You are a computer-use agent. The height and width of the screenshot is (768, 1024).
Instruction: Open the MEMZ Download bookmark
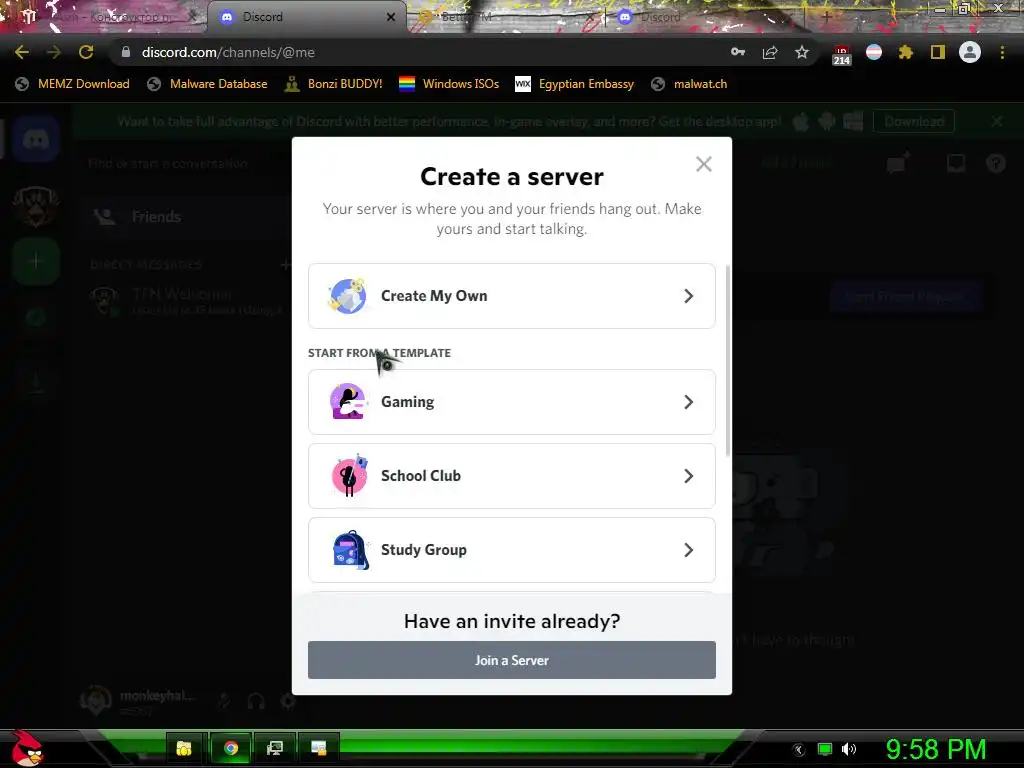(72, 84)
